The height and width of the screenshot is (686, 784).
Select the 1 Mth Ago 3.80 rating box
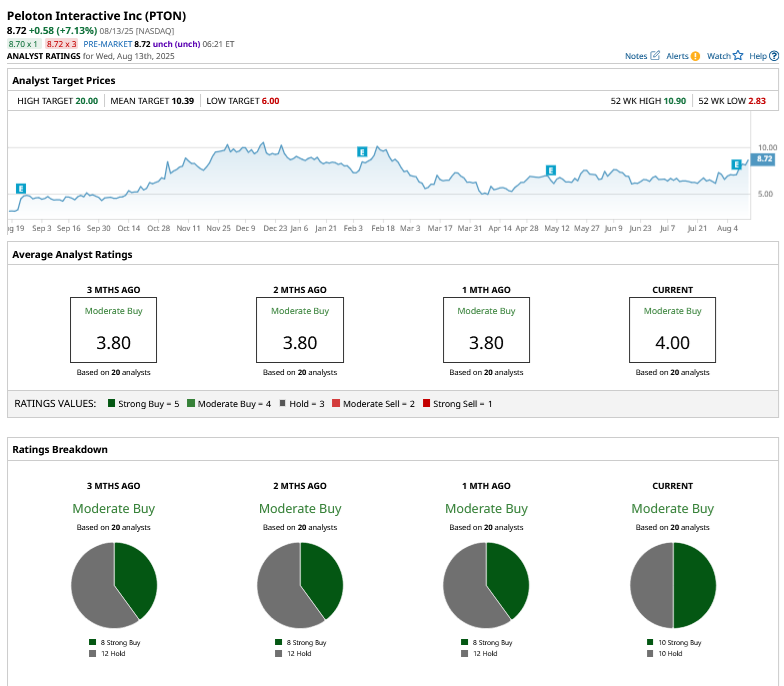(x=486, y=330)
